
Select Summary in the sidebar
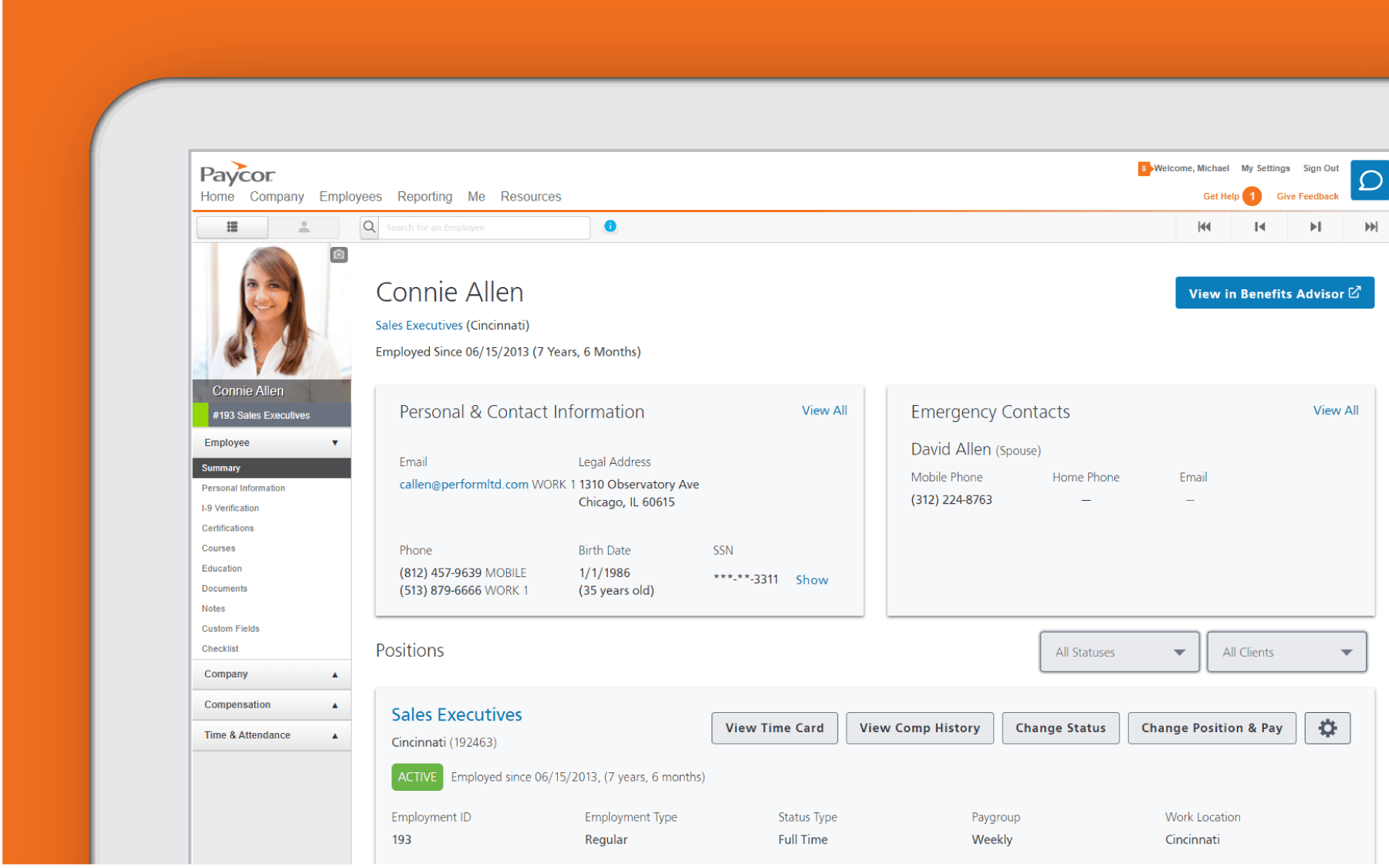[272, 468]
